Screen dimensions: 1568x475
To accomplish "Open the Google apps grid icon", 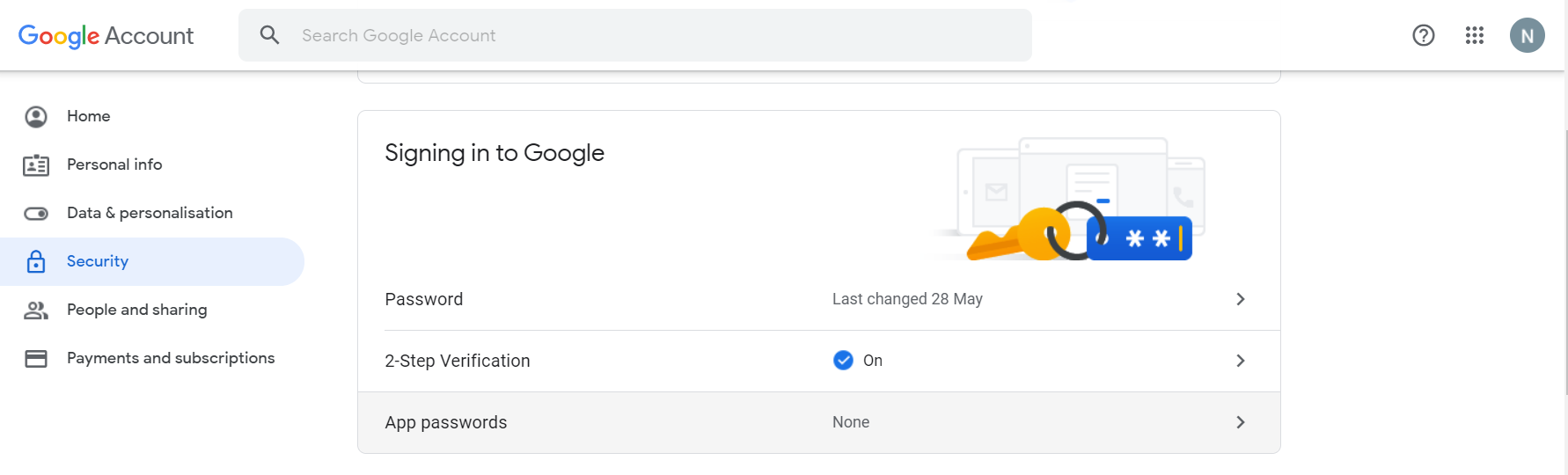I will tap(1474, 35).
